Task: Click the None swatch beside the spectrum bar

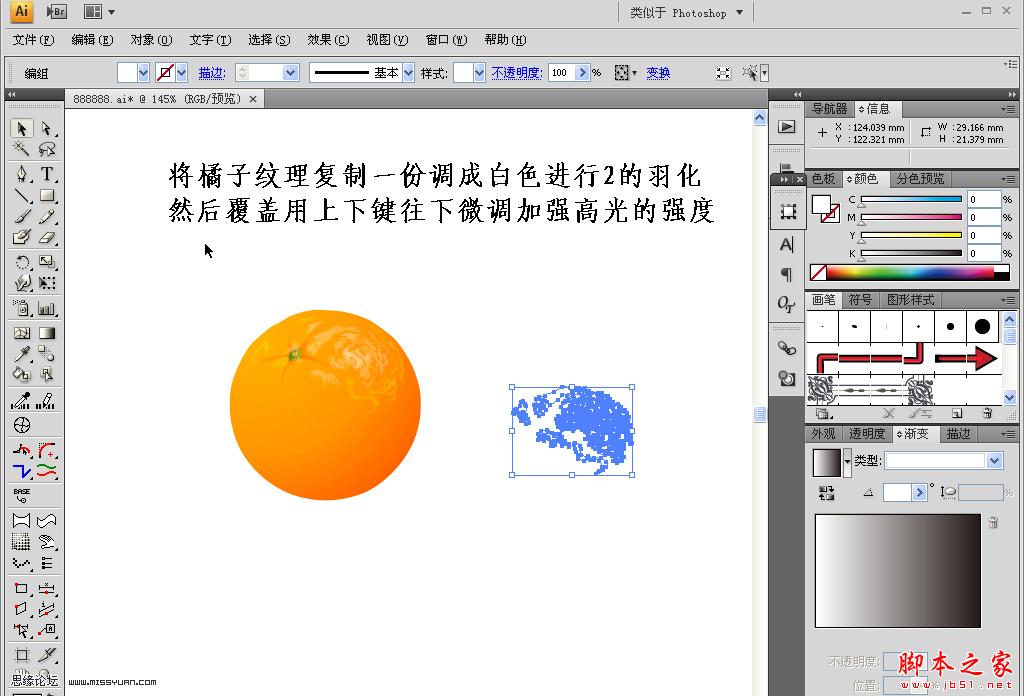Action: tap(818, 272)
